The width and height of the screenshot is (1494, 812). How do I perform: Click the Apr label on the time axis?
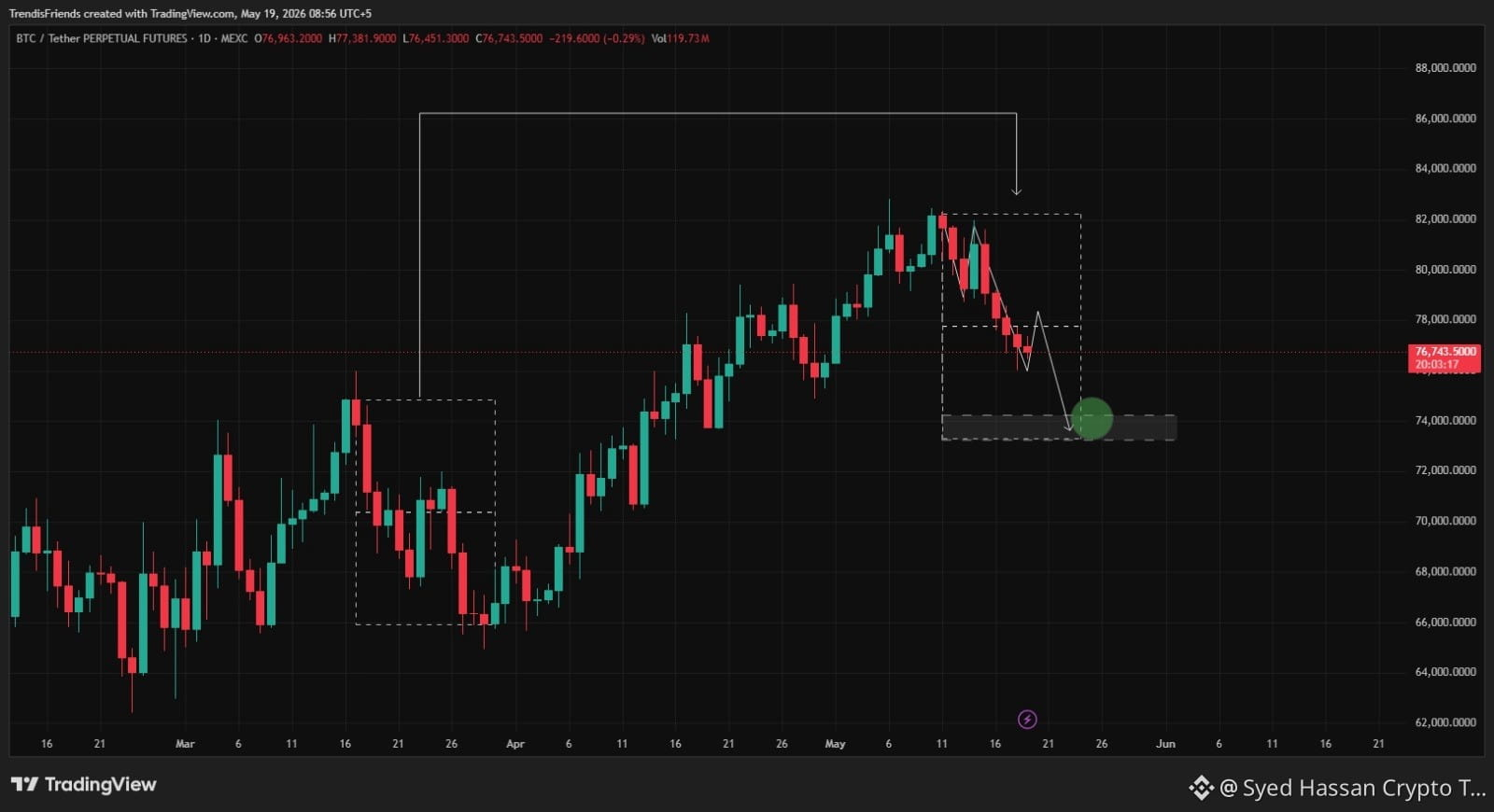514,744
